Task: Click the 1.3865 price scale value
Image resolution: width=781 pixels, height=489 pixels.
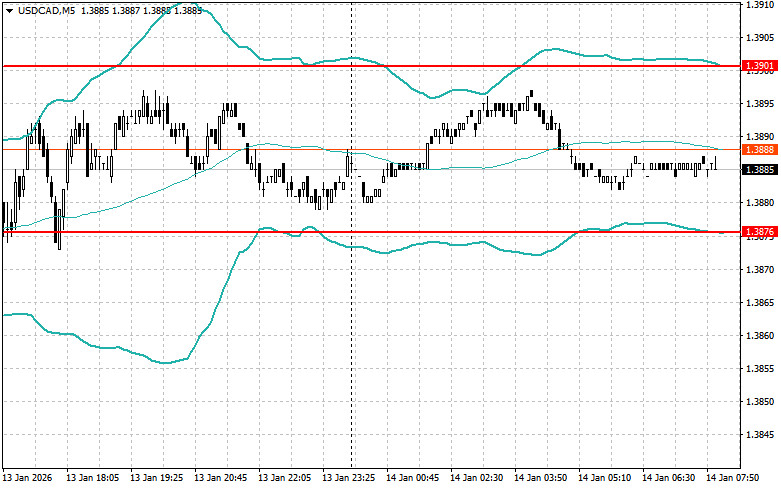Action: tap(760, 302)
